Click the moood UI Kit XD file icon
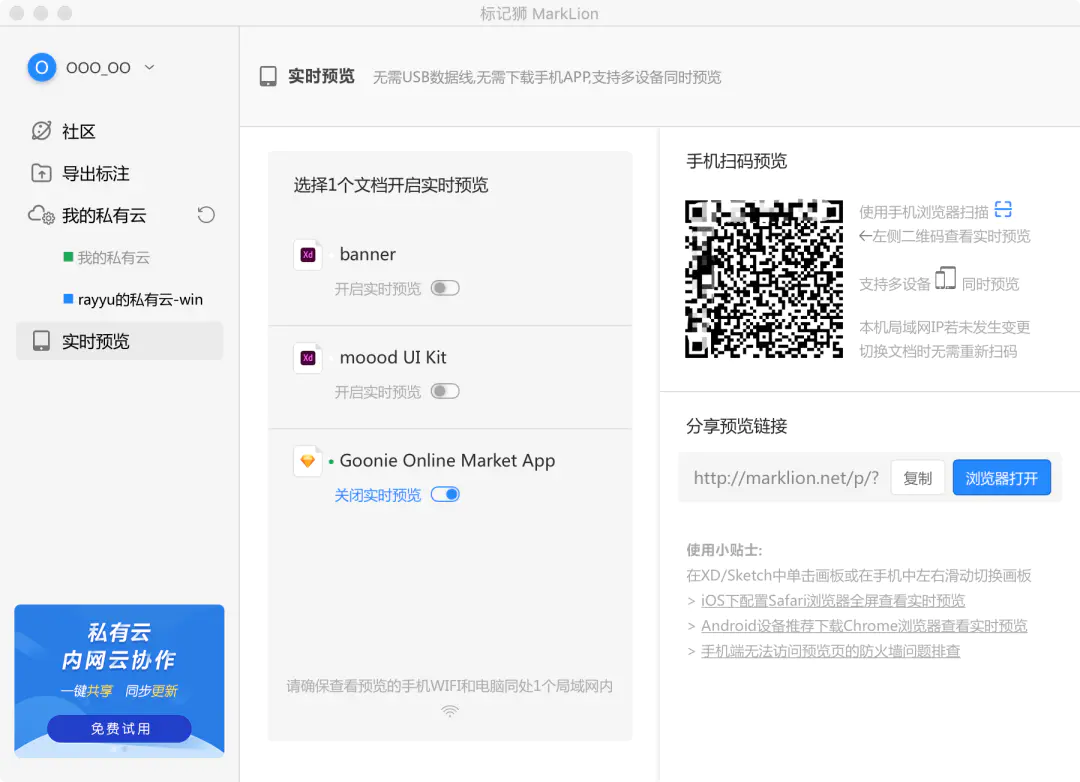 click(308, 358)
